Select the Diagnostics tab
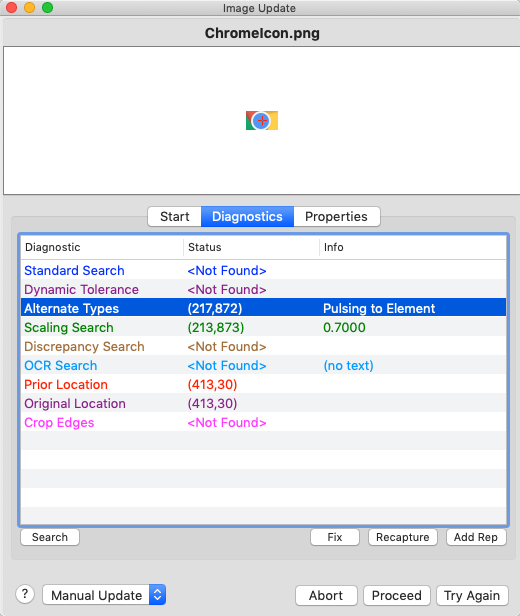 tap(247, 216)
